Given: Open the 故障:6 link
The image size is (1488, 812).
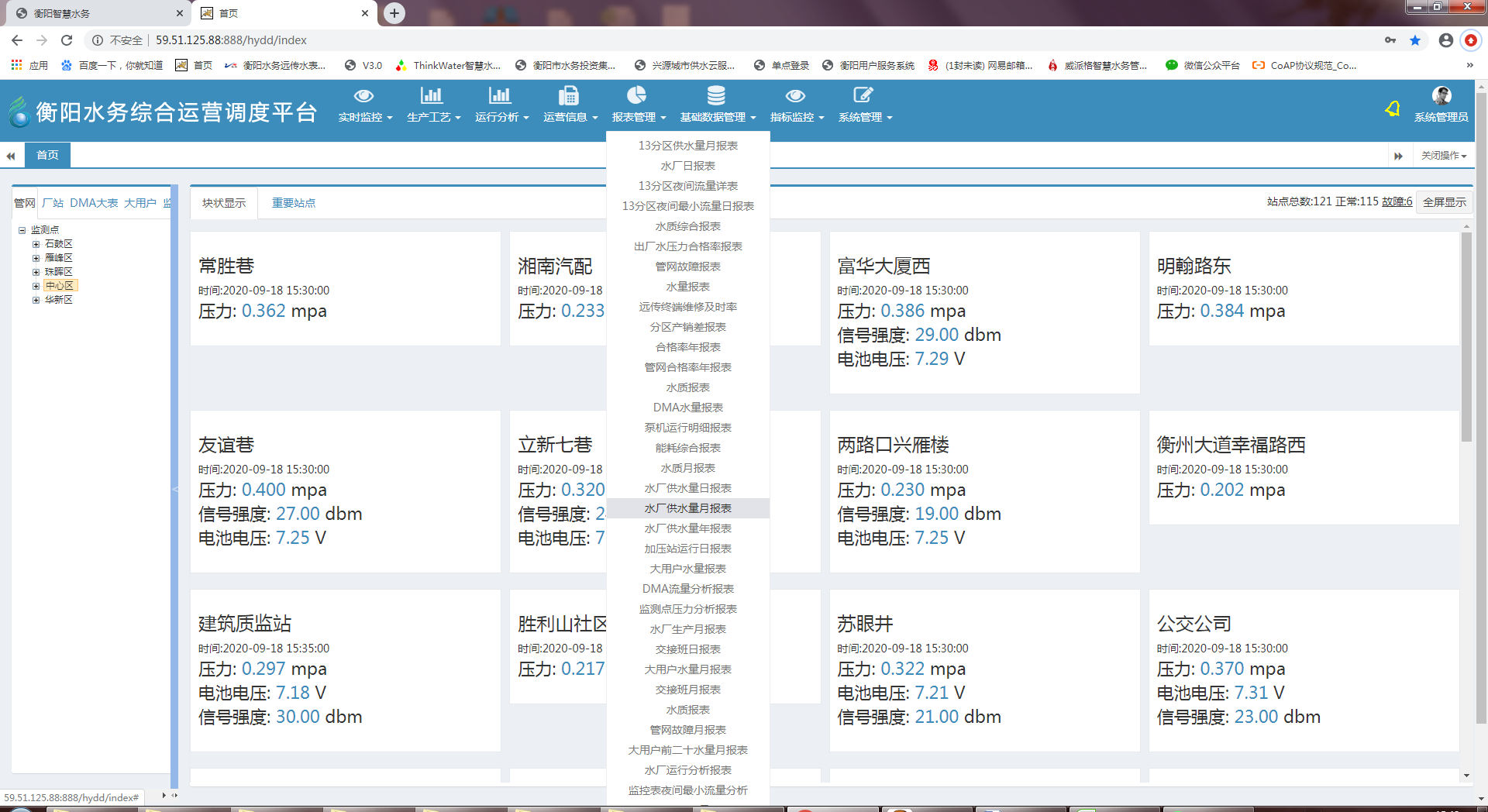Looking at the screenshot, I should [x=1397, y=201].
